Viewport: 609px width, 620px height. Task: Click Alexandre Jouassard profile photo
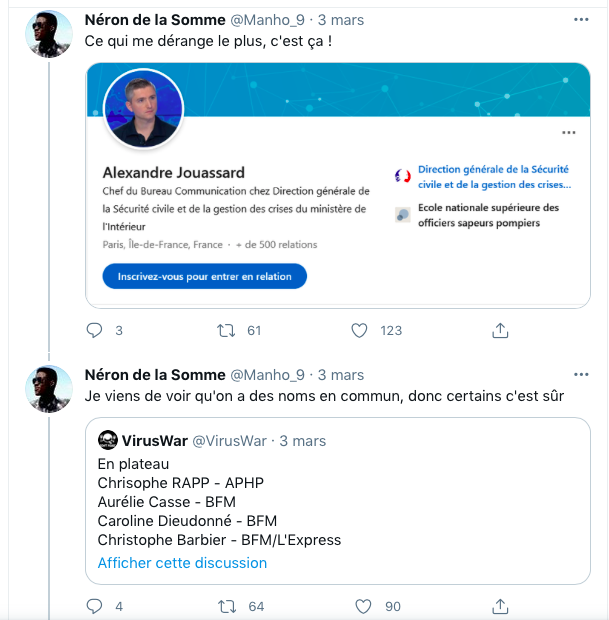tap(143, 109)
